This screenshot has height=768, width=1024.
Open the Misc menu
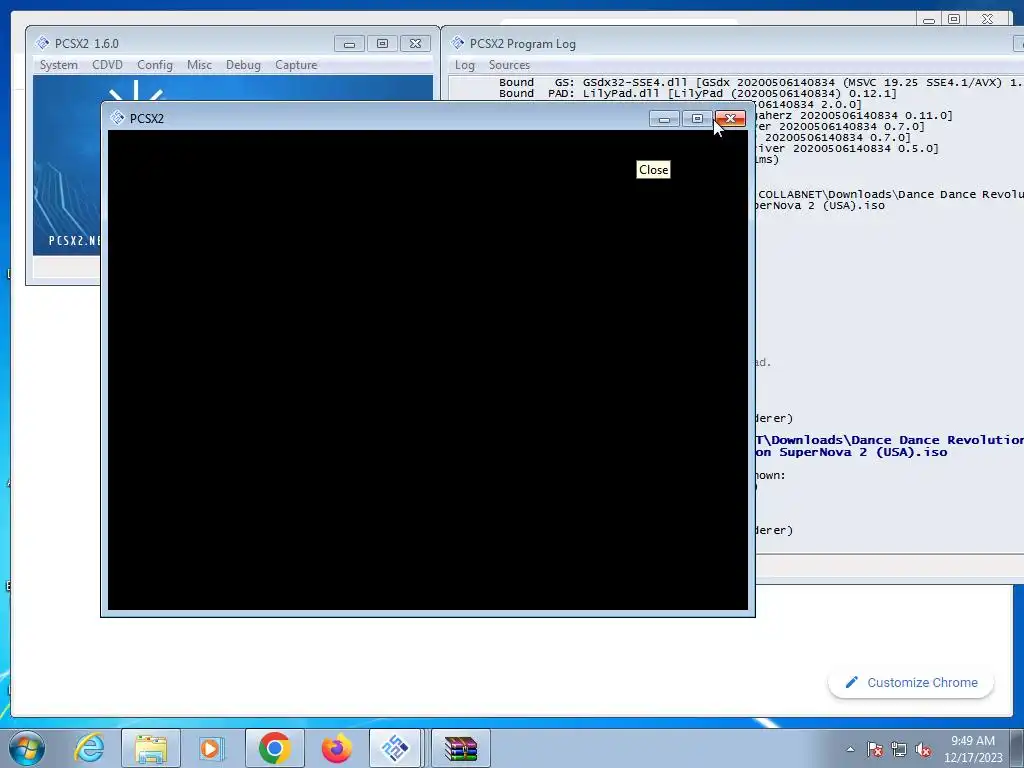199,65
